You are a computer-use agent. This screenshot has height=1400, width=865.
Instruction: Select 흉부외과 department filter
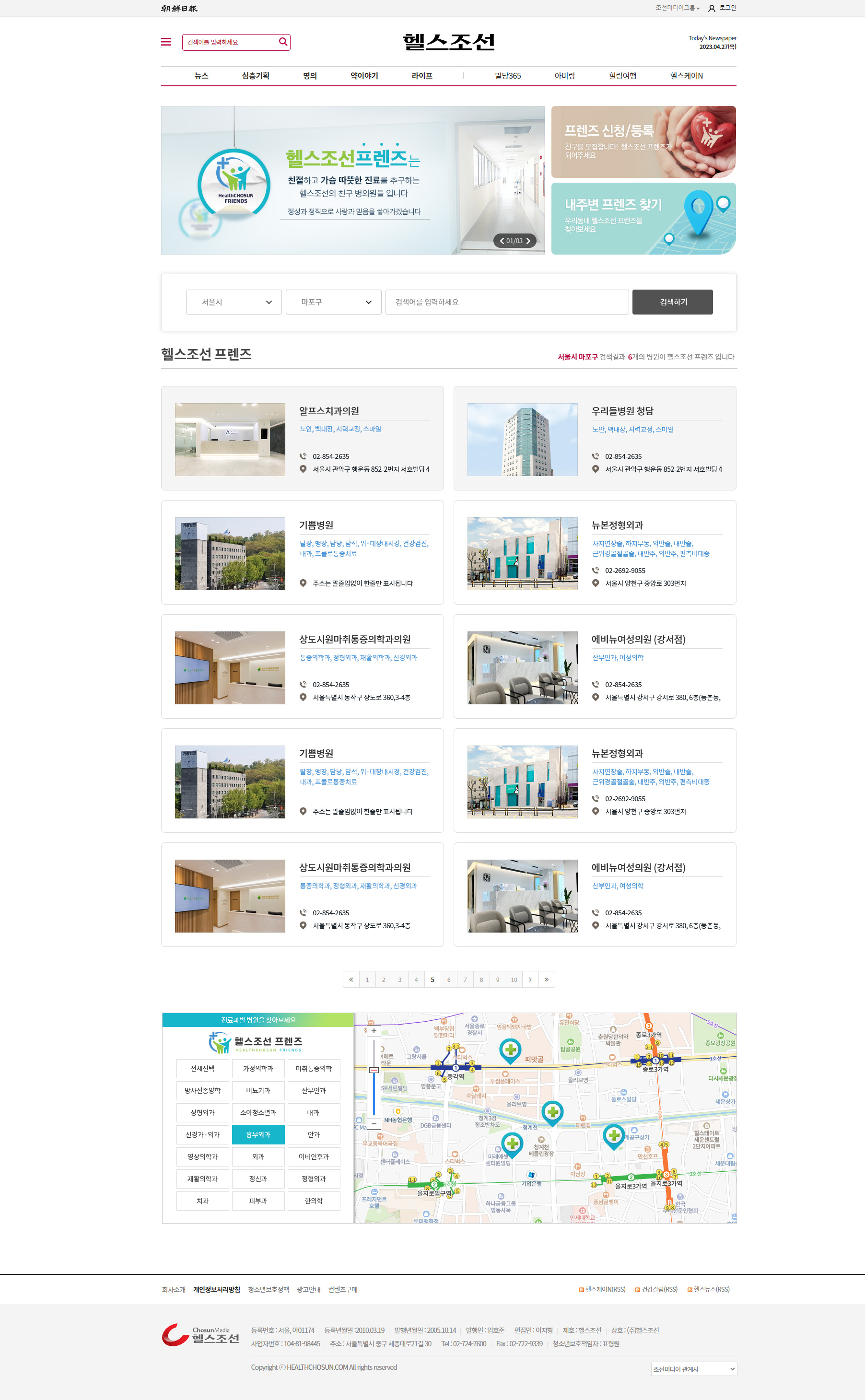click(x=258, y=1135)
